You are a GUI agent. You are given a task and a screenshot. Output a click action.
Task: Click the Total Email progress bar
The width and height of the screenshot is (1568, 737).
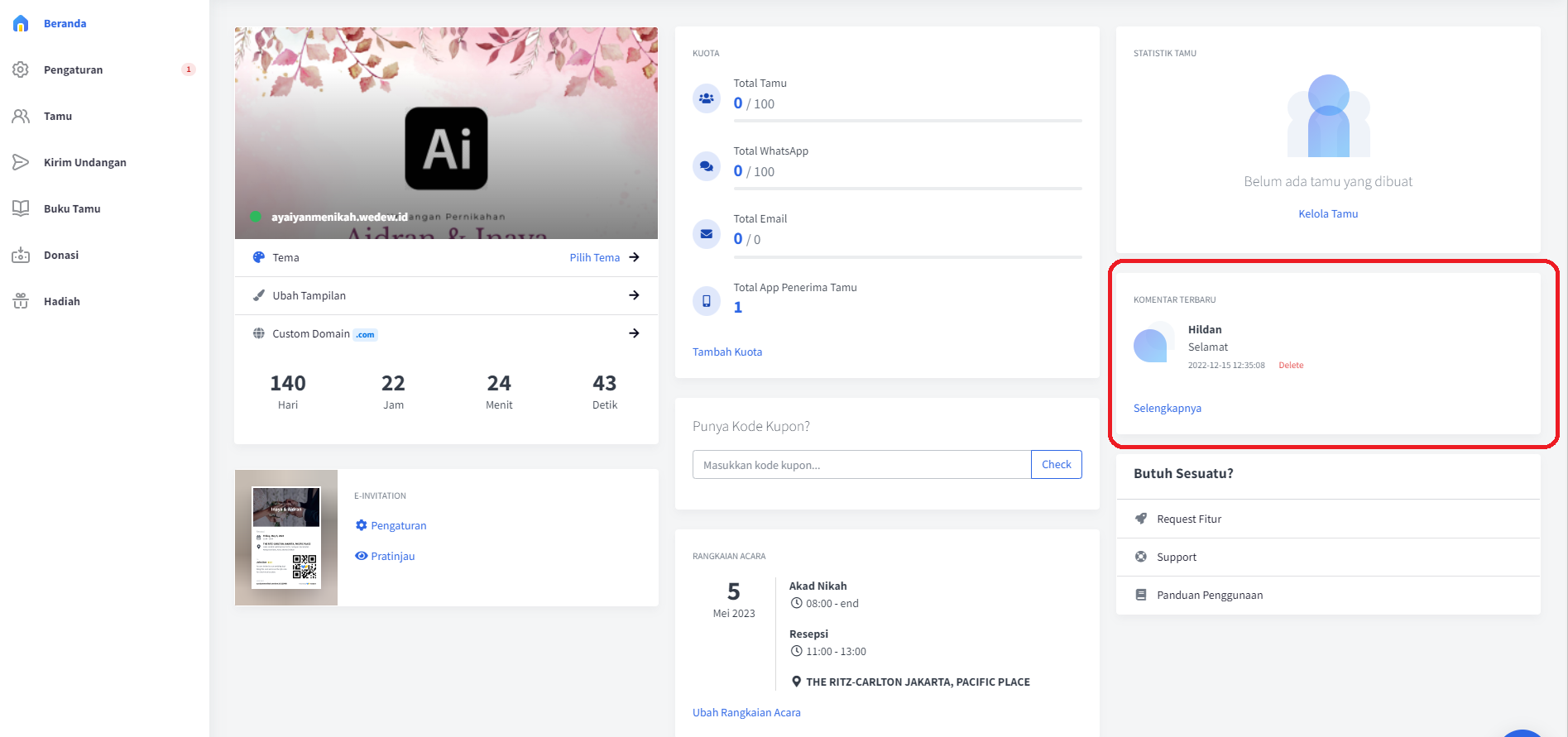coord(908,256)
